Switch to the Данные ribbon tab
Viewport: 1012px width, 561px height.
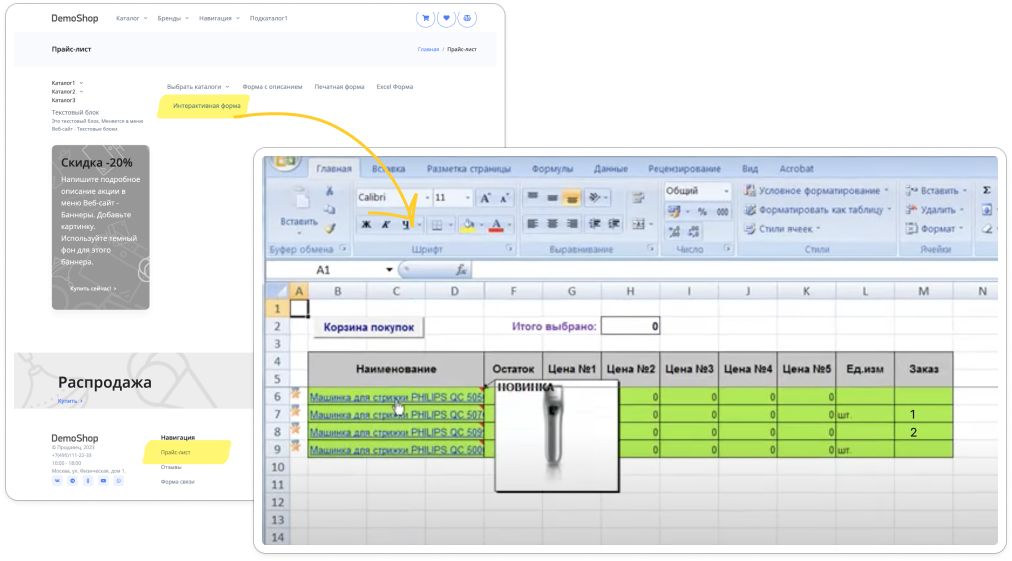[x=611, y=168]
